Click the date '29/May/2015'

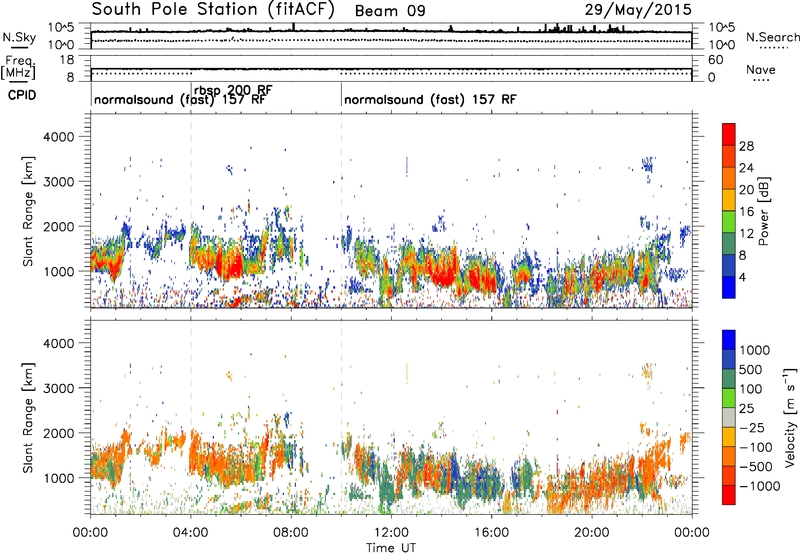[638, 9]
